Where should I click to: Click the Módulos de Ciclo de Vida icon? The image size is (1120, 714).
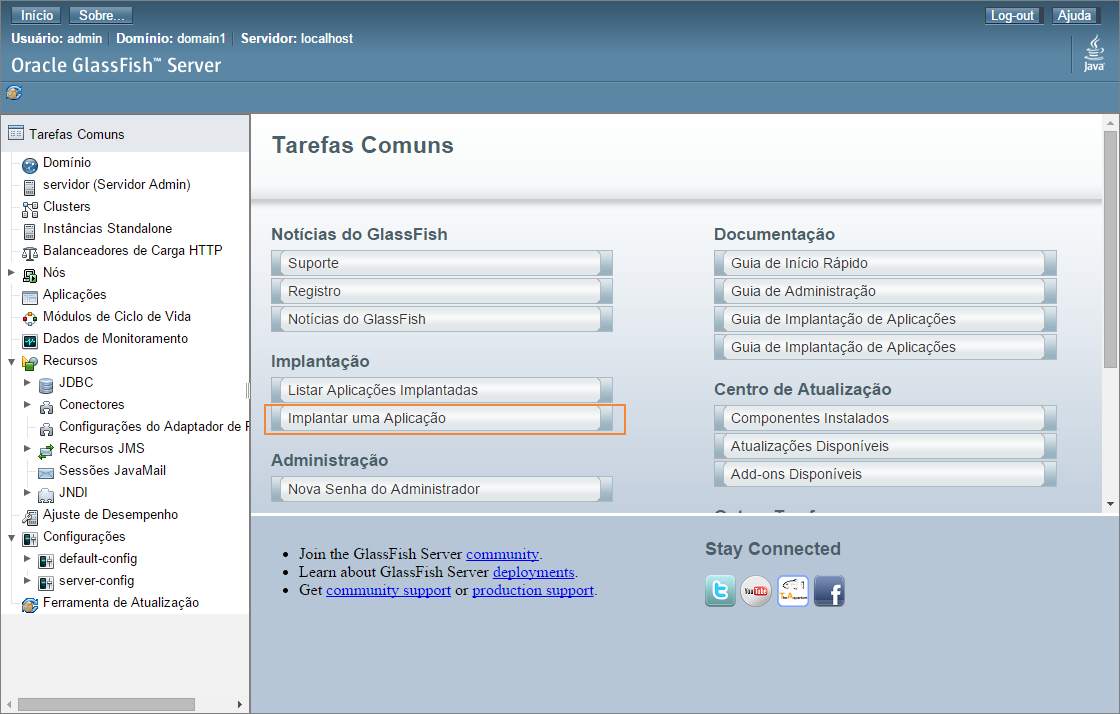pyautogui.click(x=29, y=319)
